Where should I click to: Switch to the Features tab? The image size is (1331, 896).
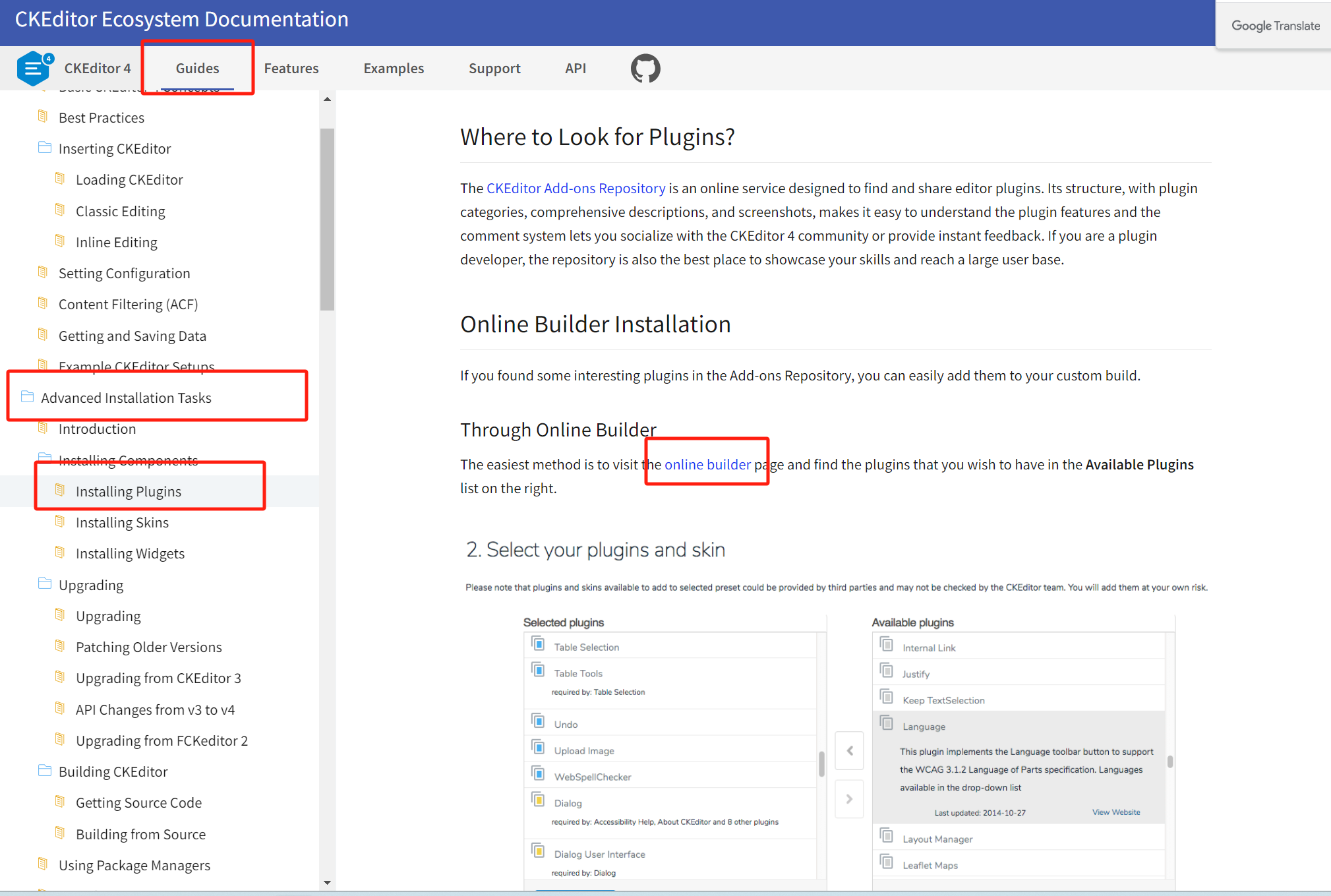click(x=291, y=68)
